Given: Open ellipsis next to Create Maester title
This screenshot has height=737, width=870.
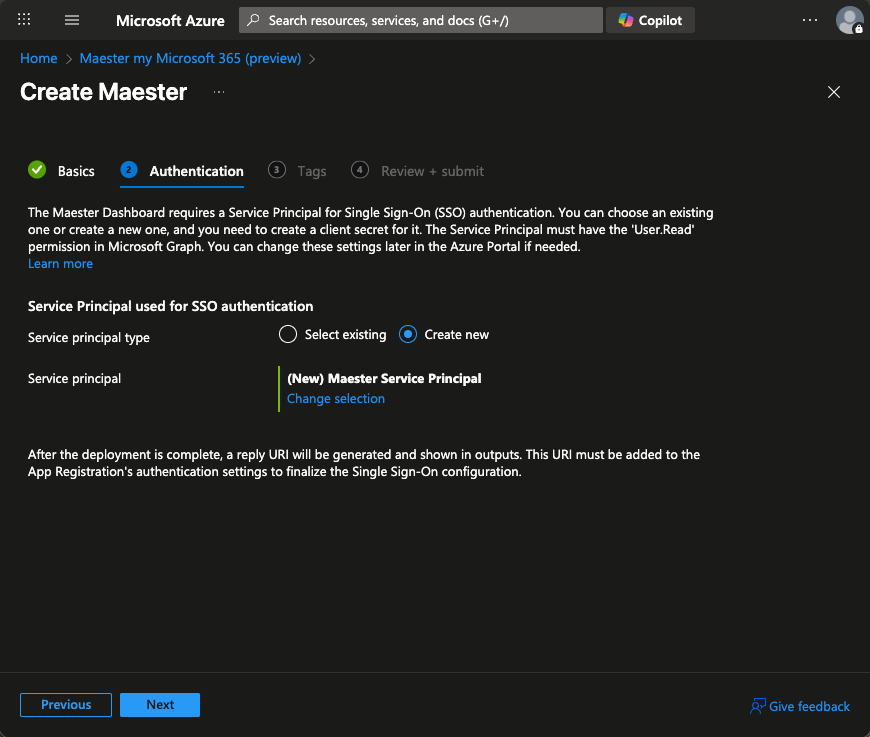Looking at the screenshot, I should coord(219,92).
